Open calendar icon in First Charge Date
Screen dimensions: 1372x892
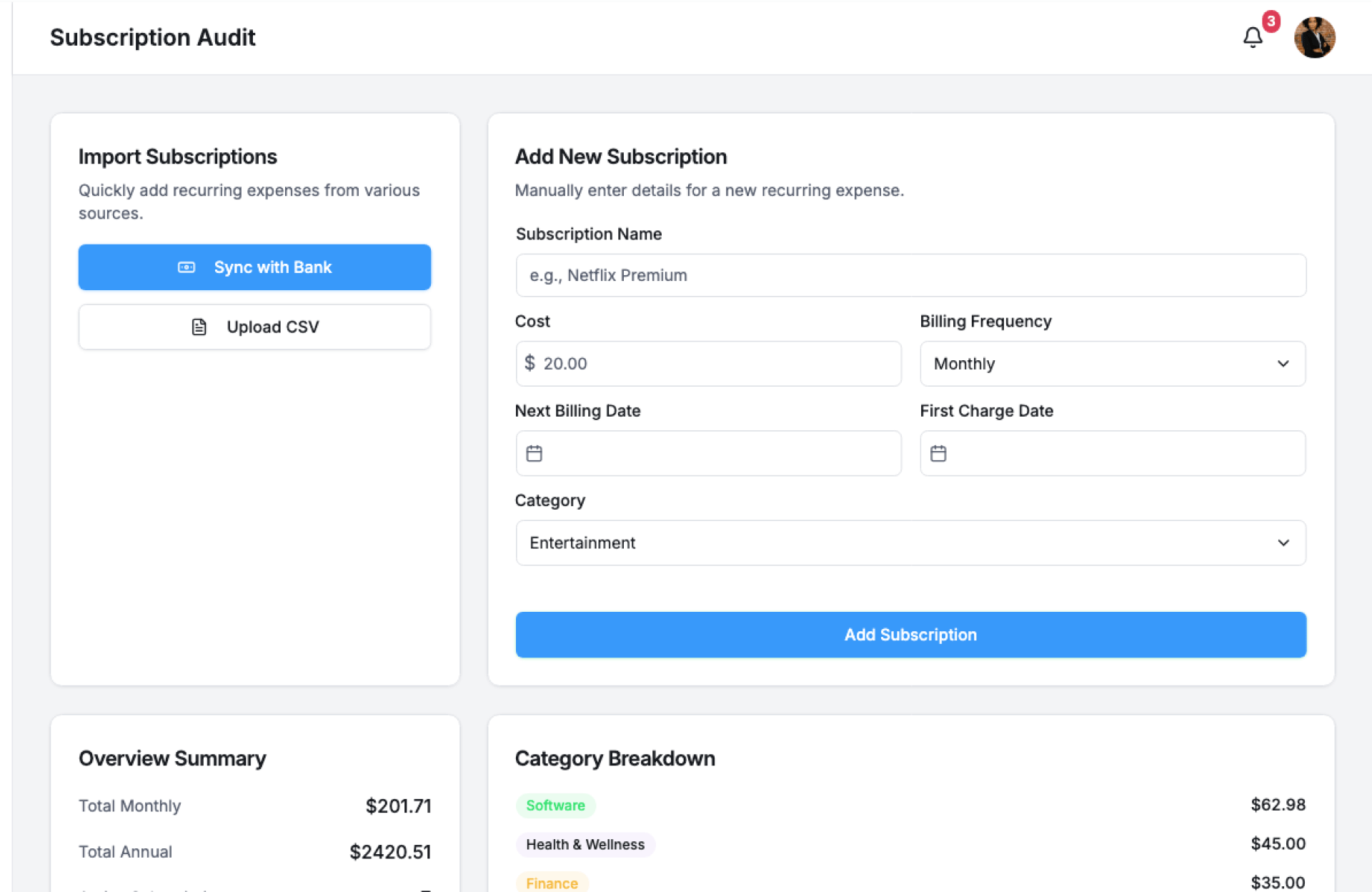[938, 453]
